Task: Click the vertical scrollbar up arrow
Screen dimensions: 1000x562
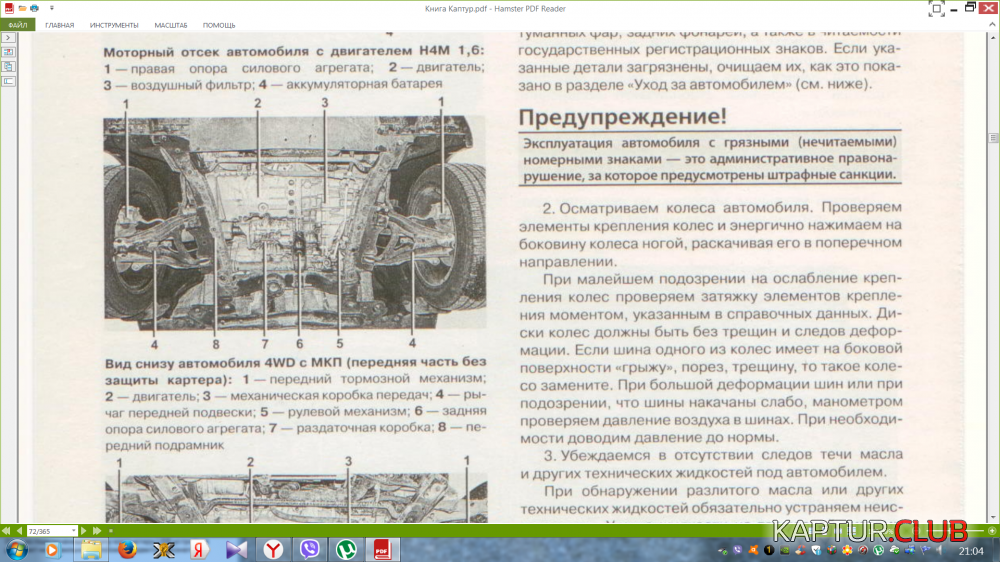Action: [x=993, y=37]
